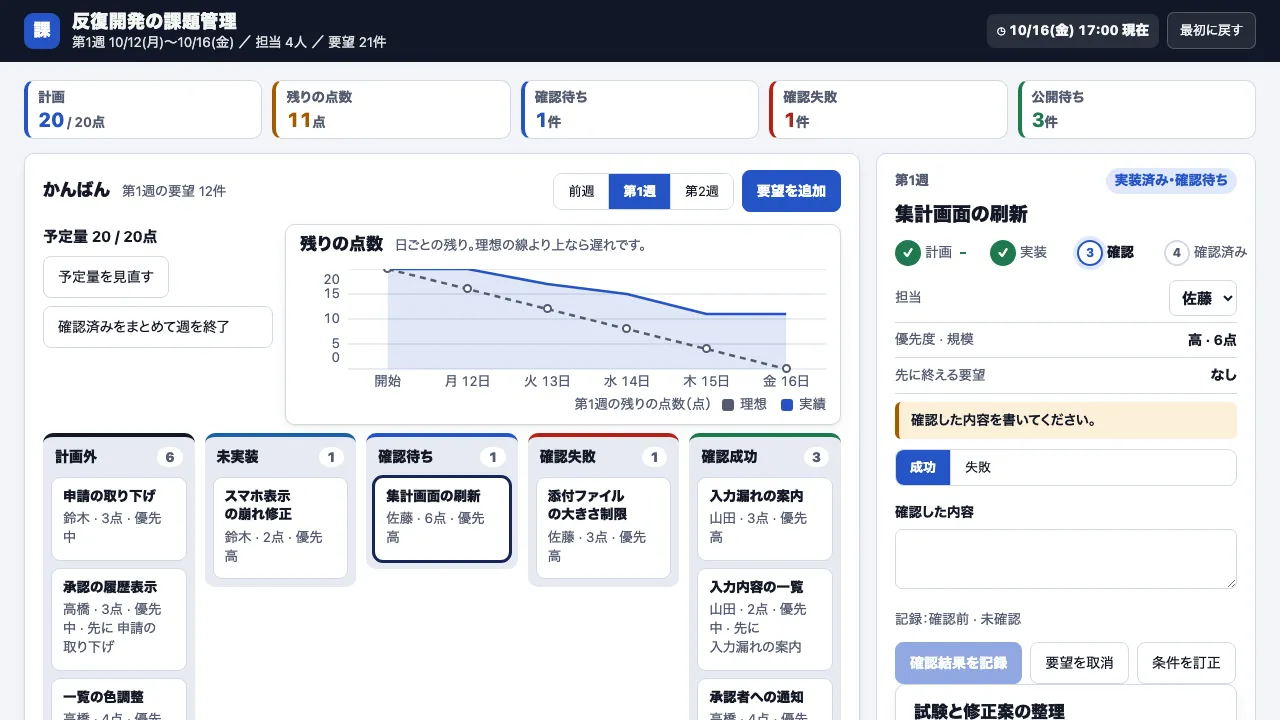Click the 計画 20/20点 summary card
Screen dimensions: 1280x720
click(x=143, y=110)
